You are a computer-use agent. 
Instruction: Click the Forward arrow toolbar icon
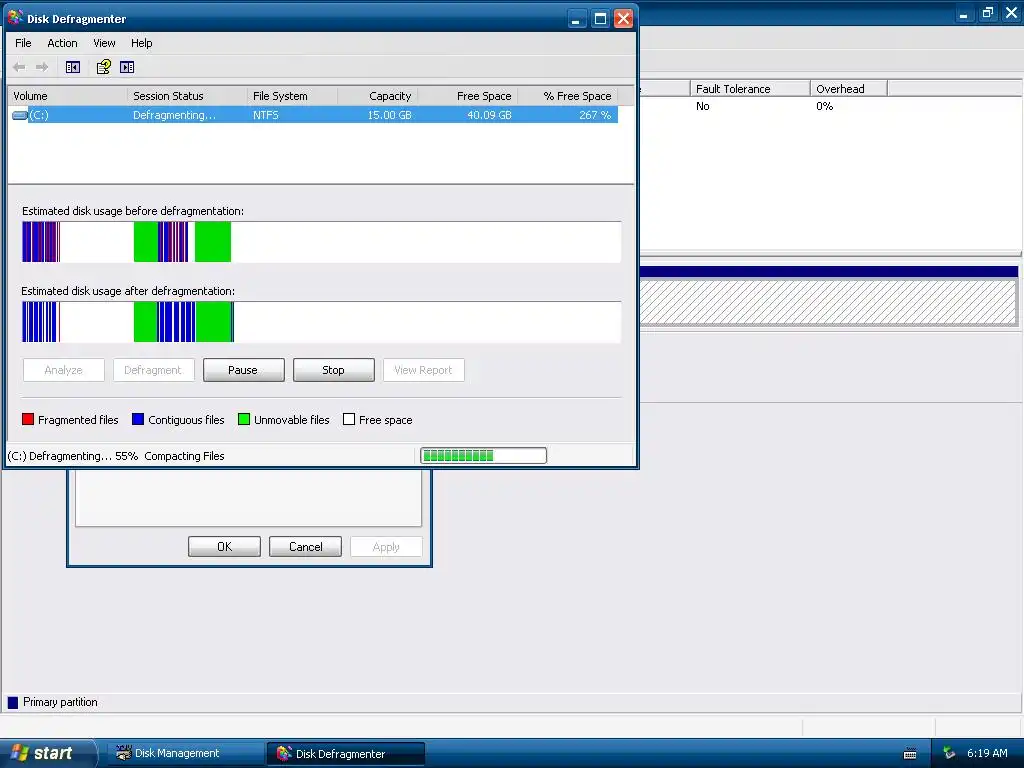42,67
